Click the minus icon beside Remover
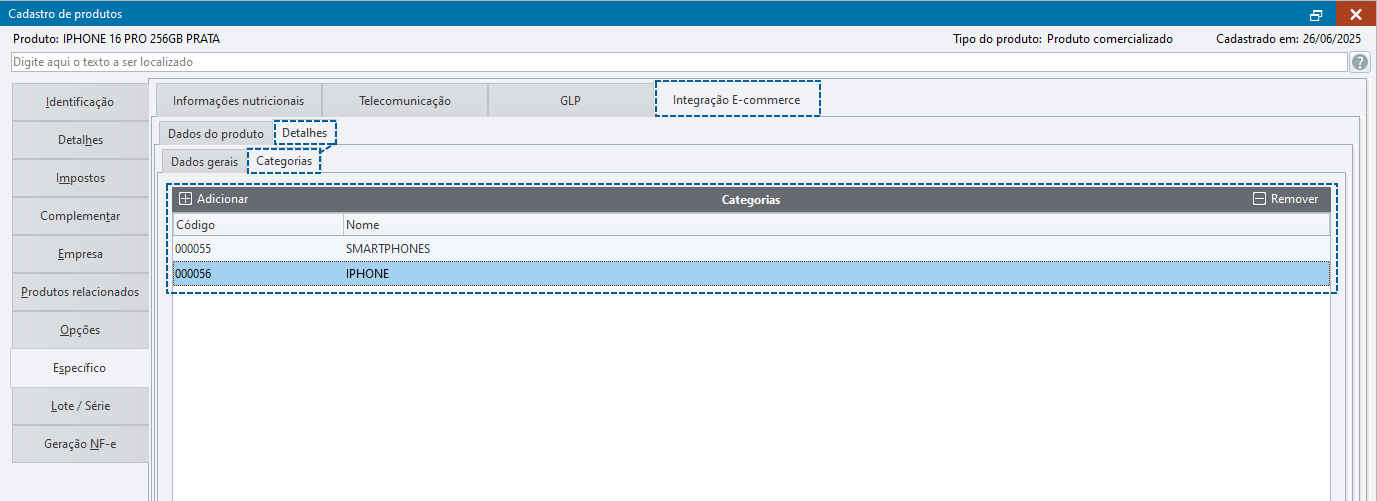This screenshot has height=501, width=1377. point(1259,199)
